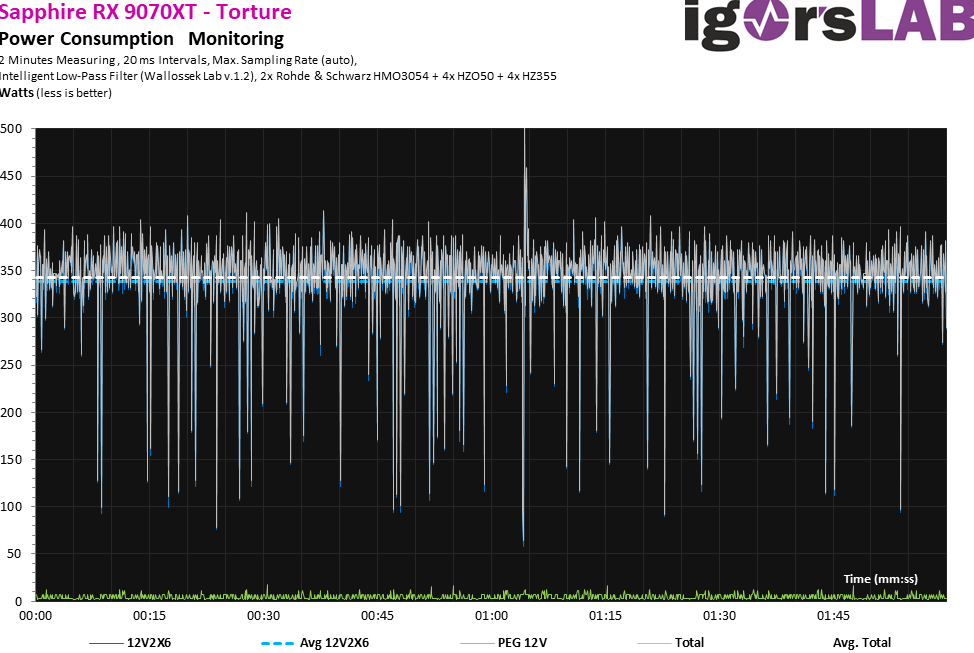Click the 450 value on the y-axis
974x653 pixels.
click(11, 176)
